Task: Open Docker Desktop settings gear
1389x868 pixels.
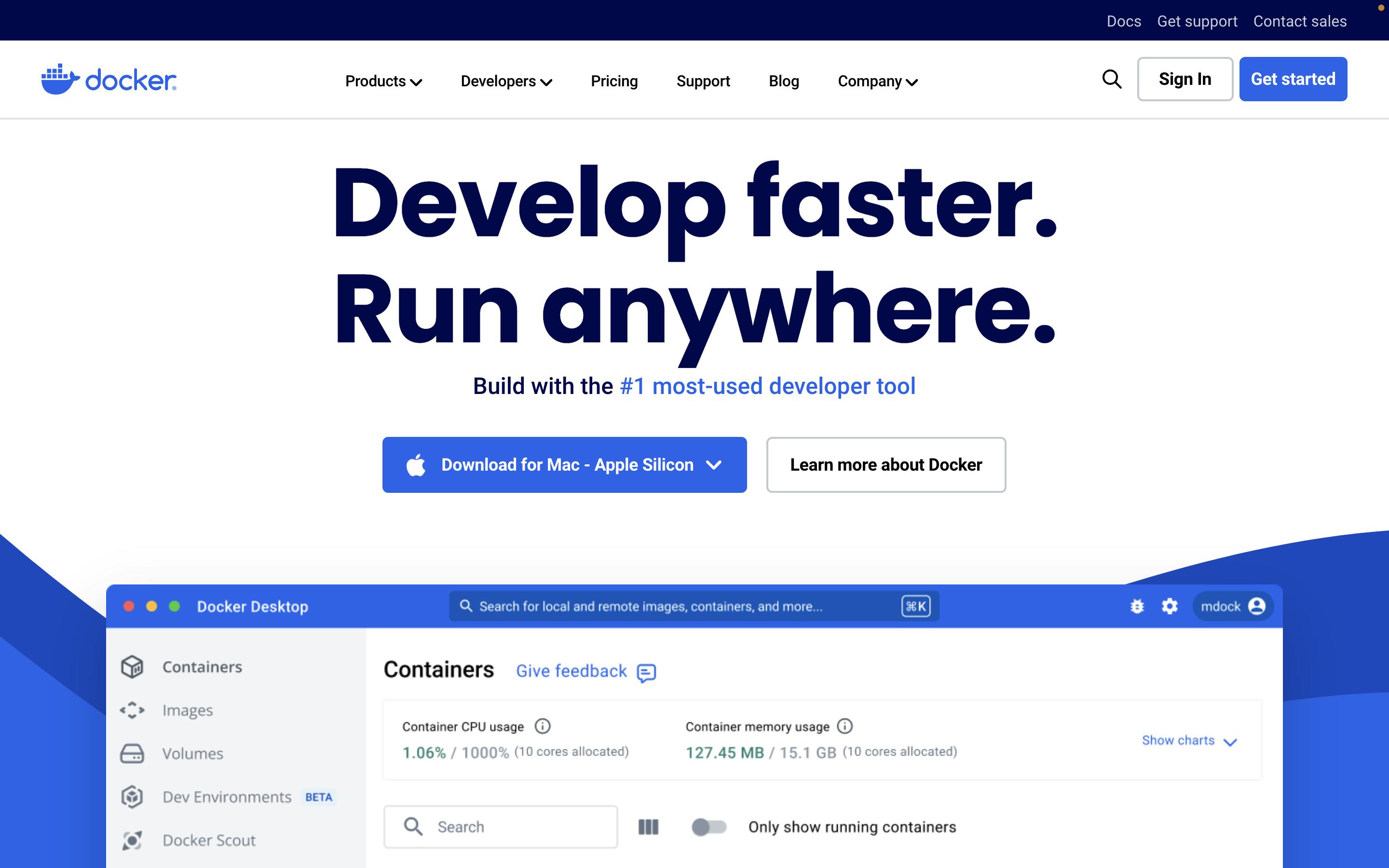Action: click(x=1170, y=606)
